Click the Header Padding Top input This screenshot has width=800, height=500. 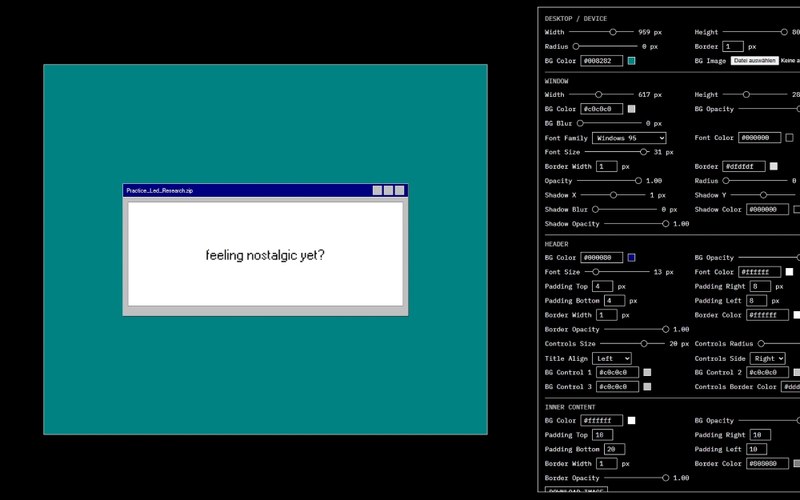pos(603,286)
